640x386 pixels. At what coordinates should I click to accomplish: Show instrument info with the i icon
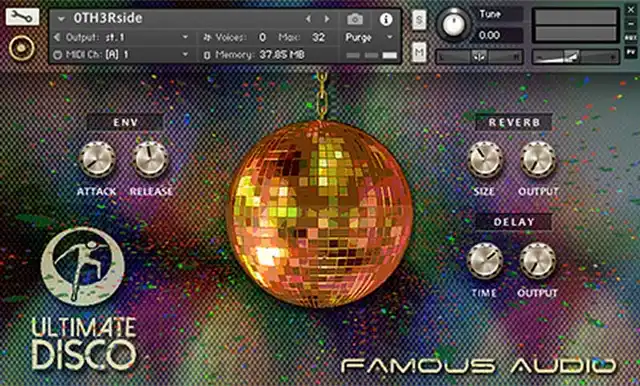pyautogui.click(x=386, y=19)
